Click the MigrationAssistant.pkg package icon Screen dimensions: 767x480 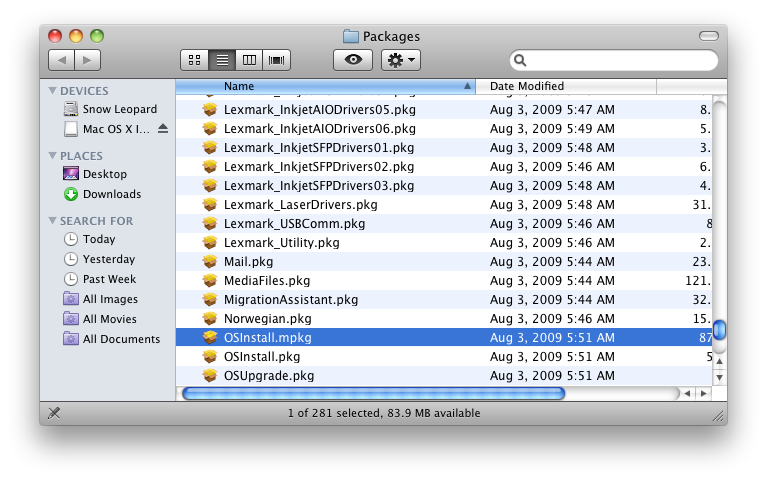210,299
